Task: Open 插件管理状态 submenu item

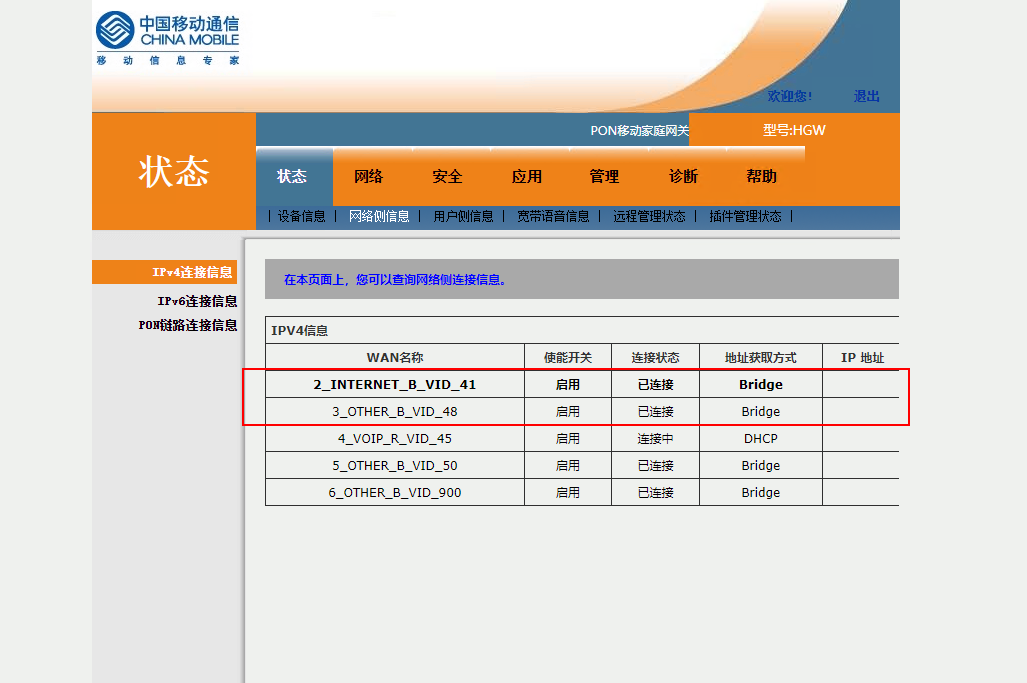Action: click(745, 216)
